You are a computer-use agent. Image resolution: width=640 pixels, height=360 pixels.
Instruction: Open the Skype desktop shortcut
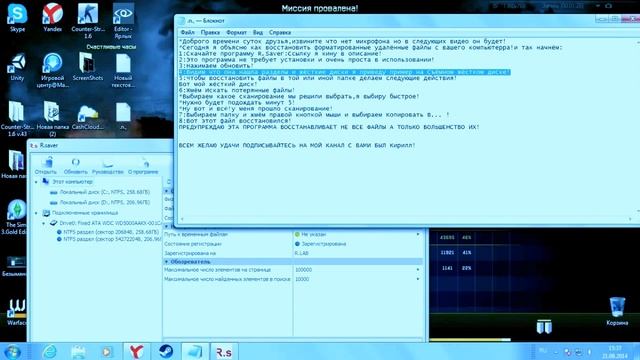17,17
